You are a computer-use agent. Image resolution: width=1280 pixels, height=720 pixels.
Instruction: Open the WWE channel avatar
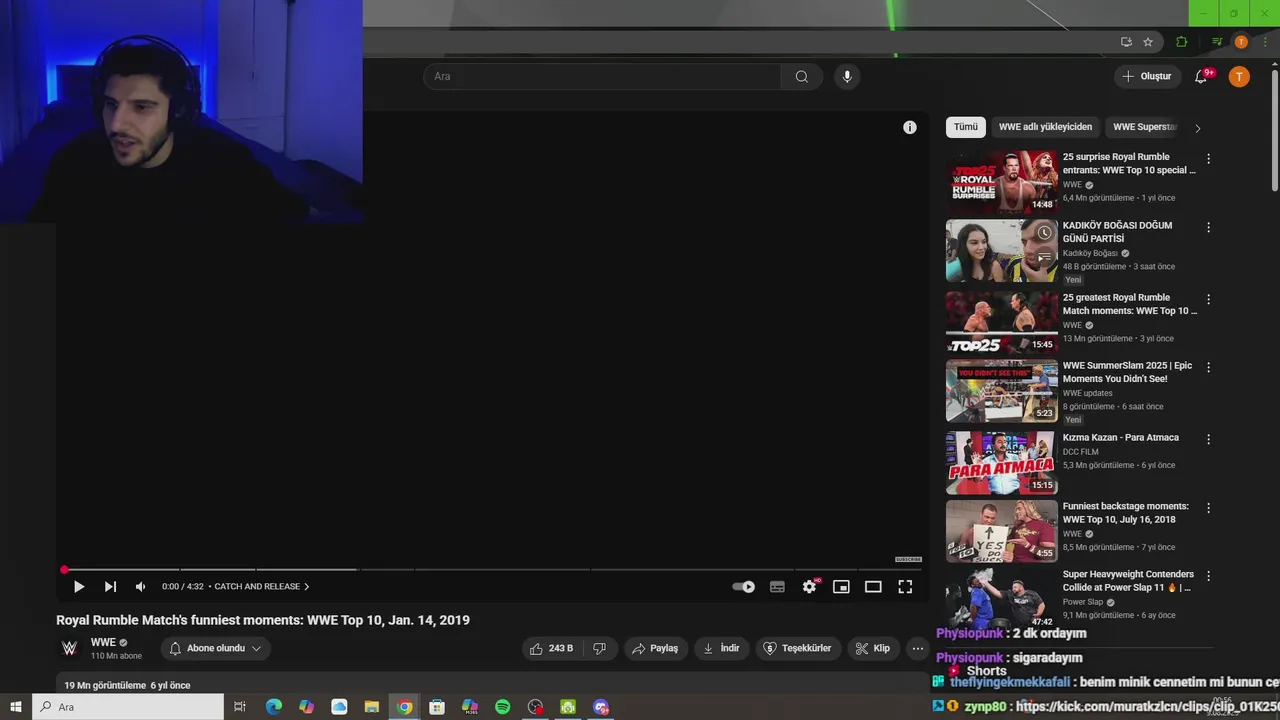pos(69,648)
